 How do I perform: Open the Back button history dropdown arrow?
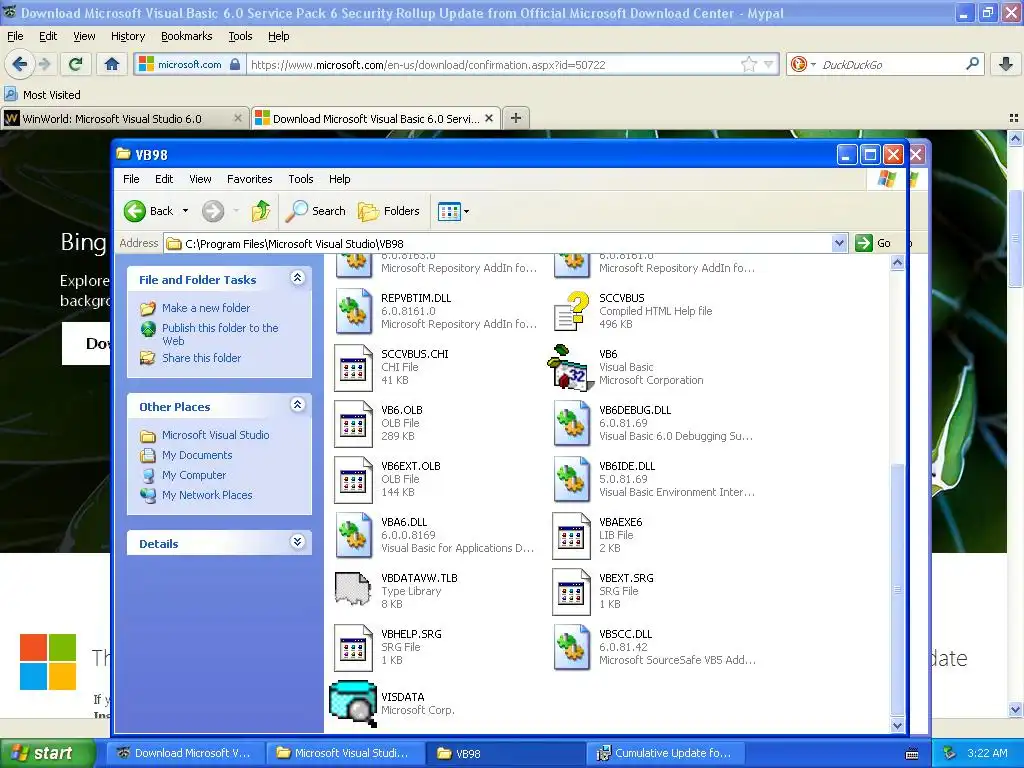(185, 211)
